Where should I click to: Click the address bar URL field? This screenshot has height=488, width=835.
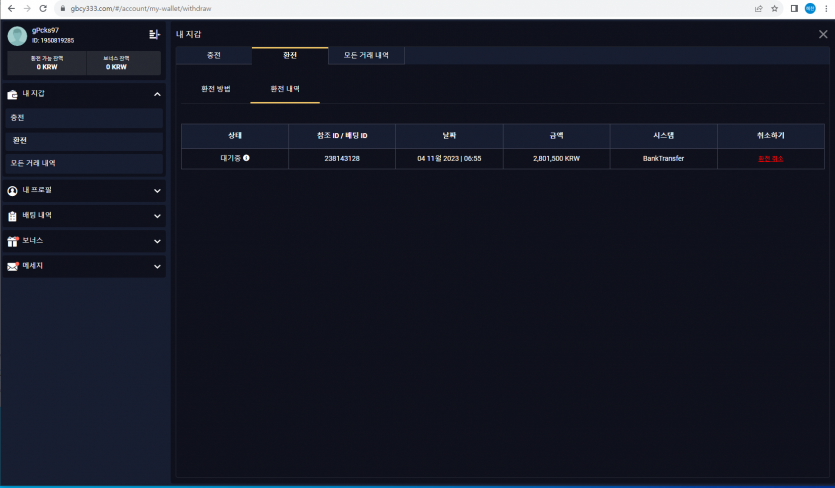point(405,9)
